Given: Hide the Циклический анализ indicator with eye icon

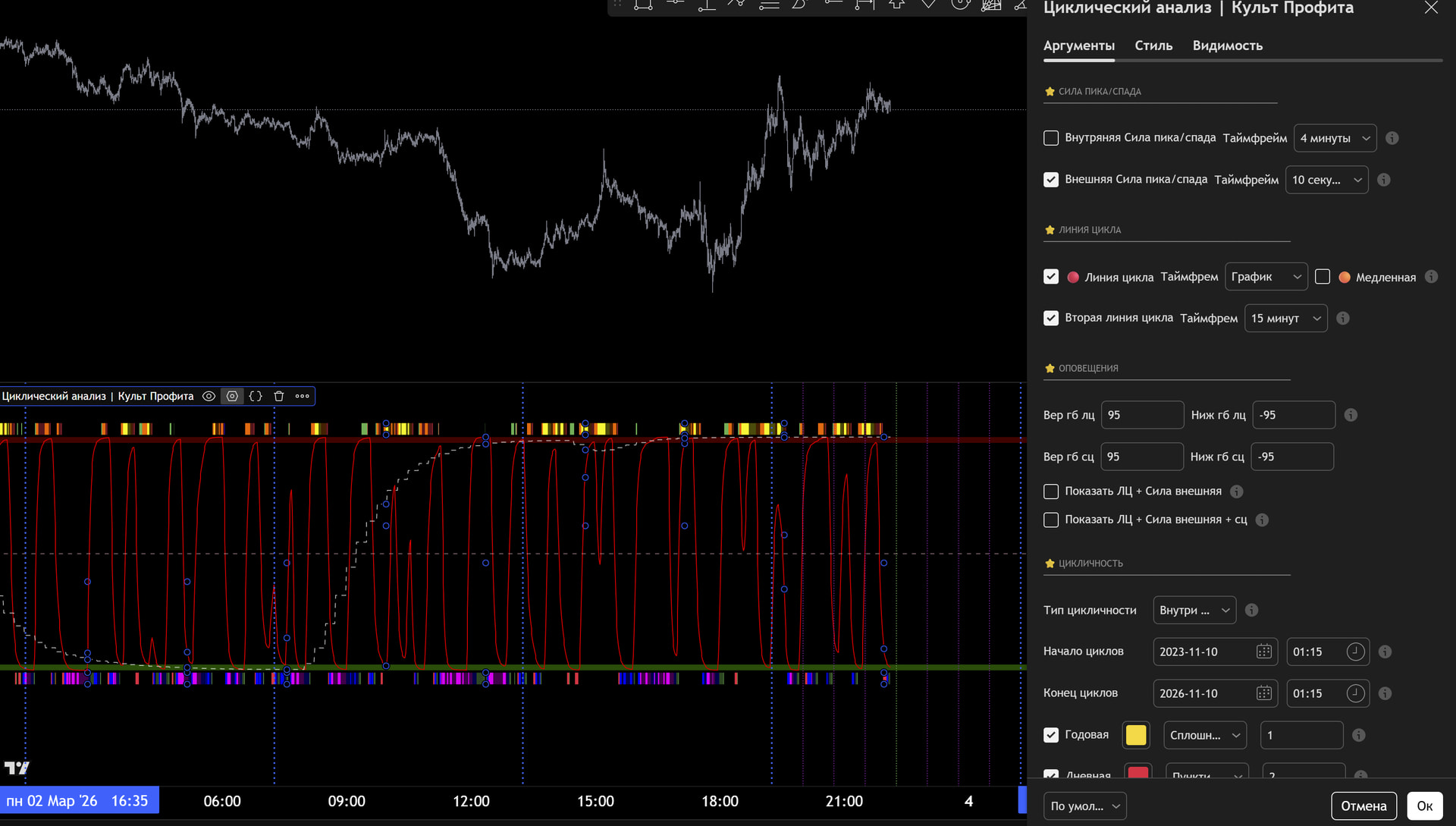Looking at the screenshot, I should coord(209,396).
